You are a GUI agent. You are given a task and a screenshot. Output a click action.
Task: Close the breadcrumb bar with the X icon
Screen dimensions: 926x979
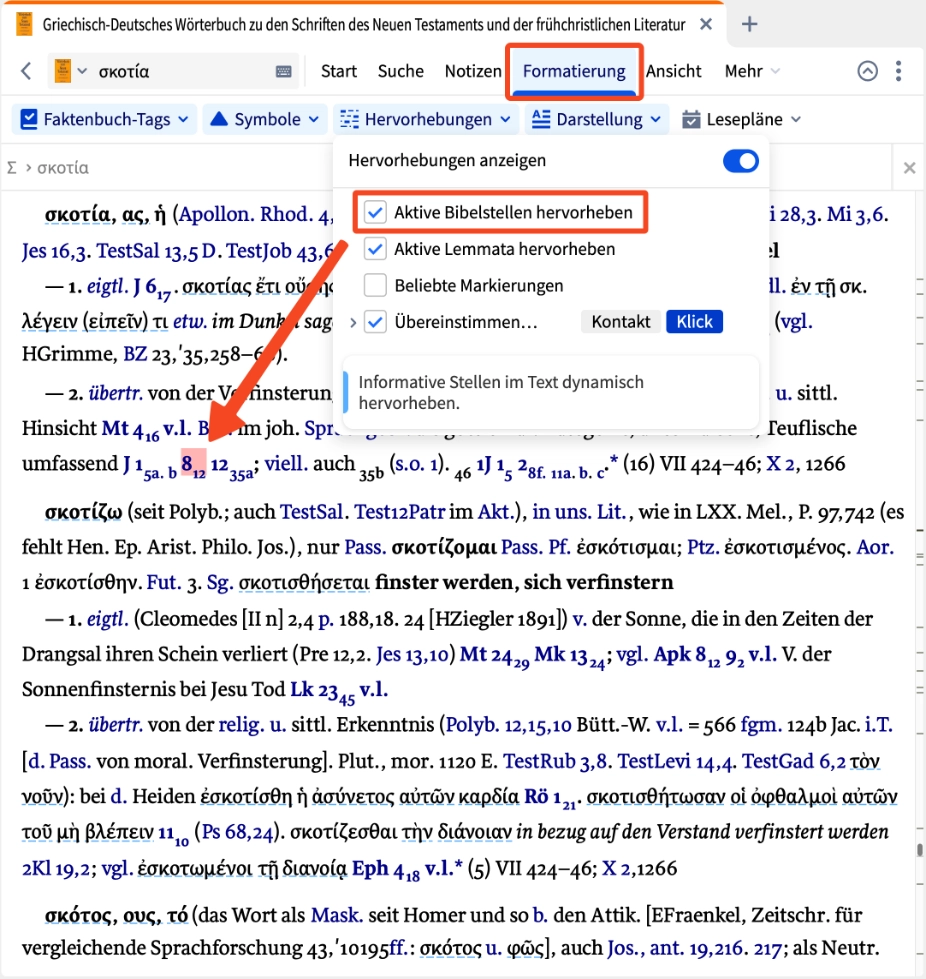click(909, 167)
